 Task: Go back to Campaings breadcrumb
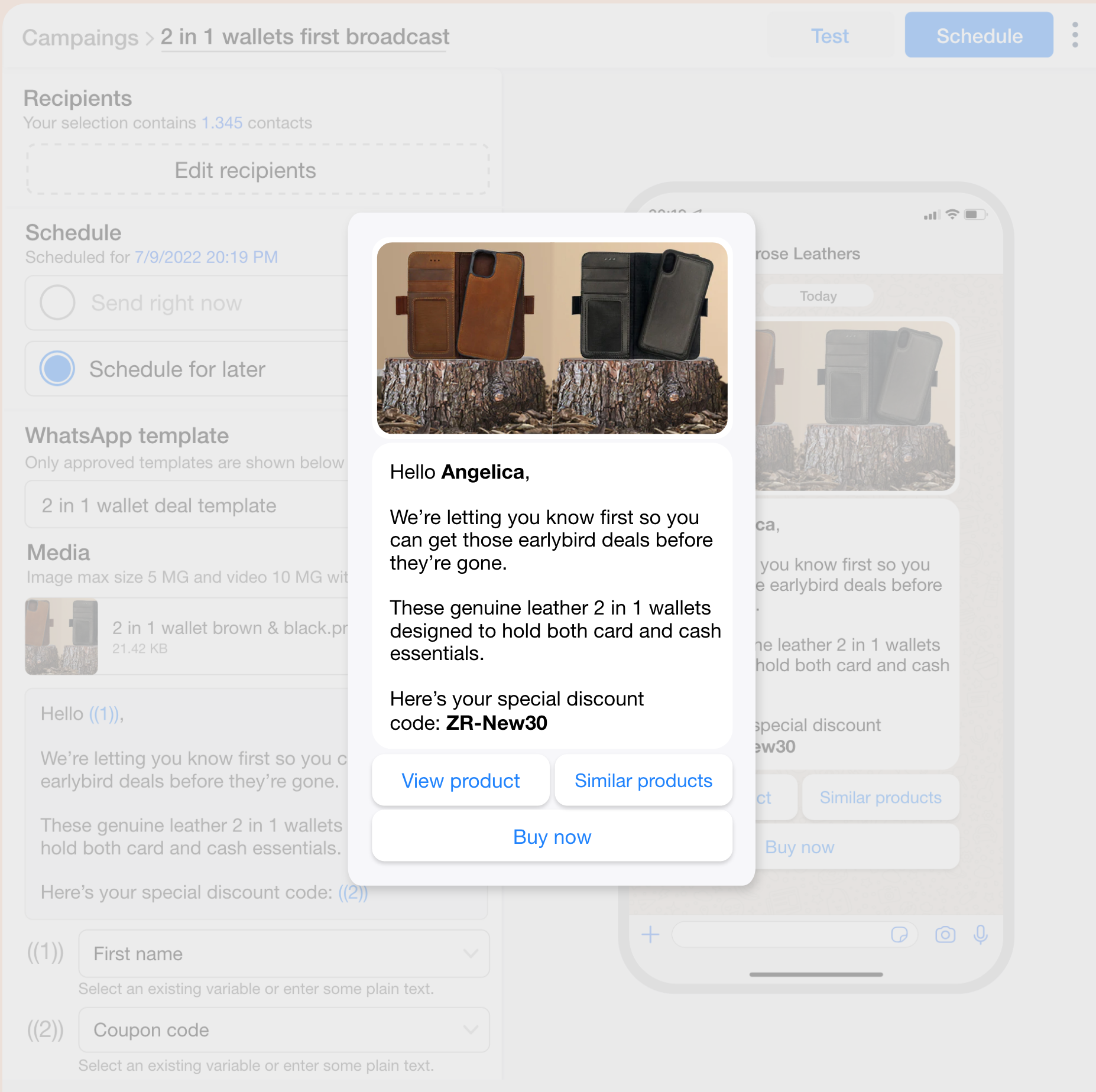[80, 37]
